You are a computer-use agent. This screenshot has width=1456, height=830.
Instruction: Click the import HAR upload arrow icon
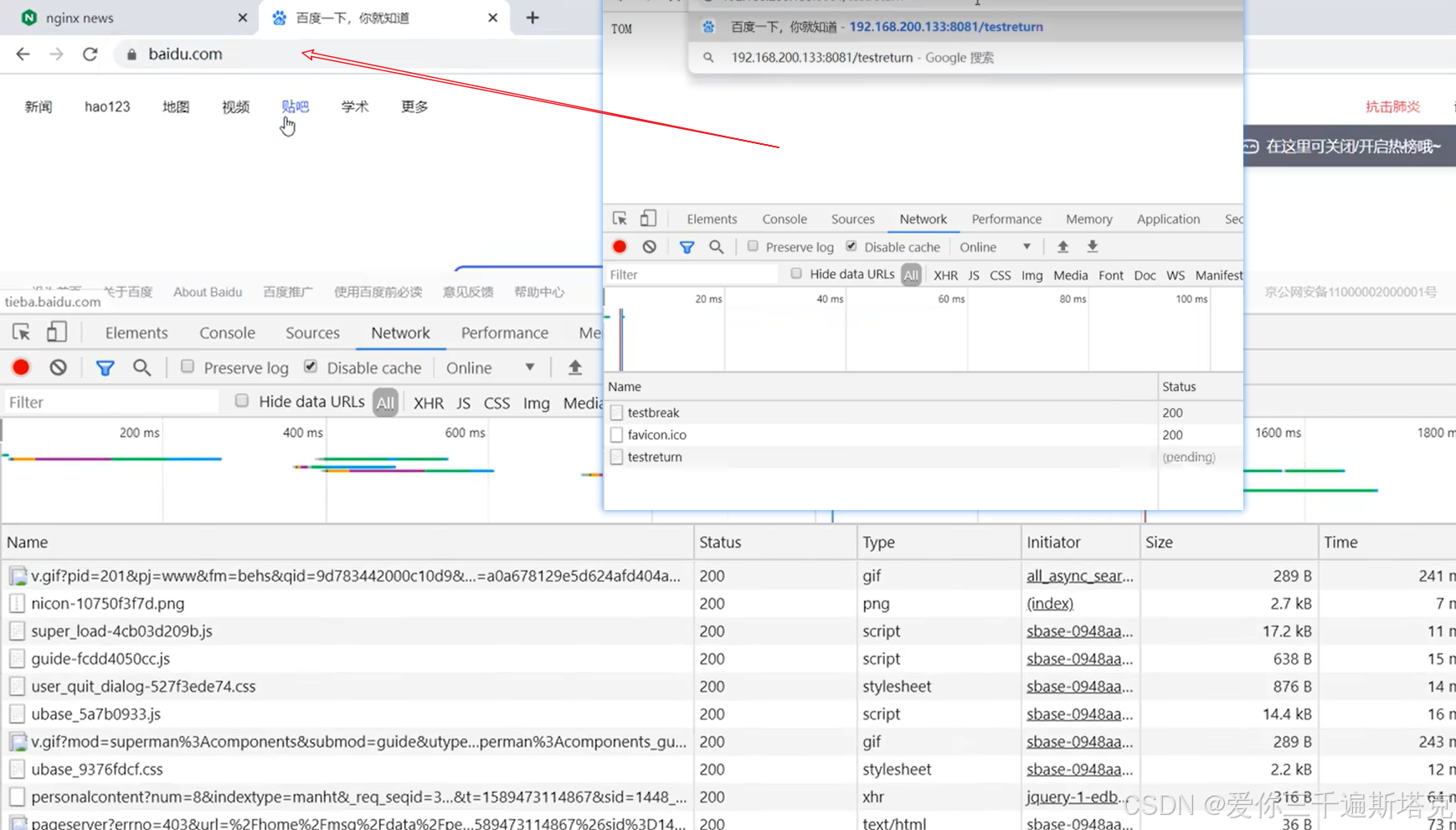click(x=1062, y=246)
